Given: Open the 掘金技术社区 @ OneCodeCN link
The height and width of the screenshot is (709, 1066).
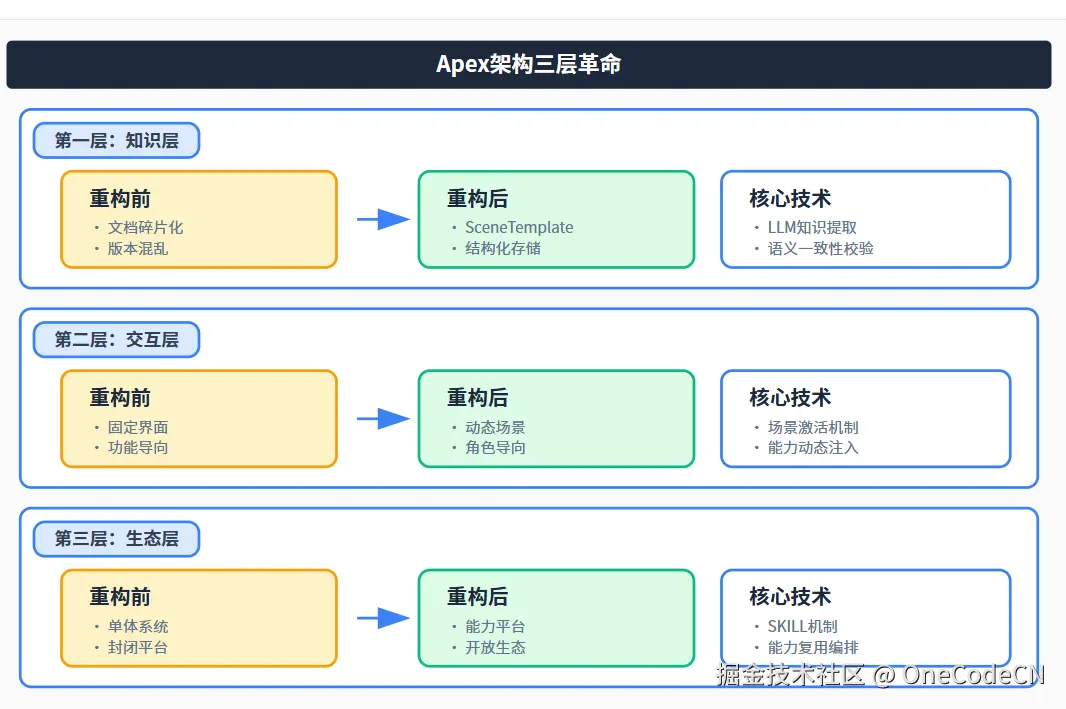Looking at the screenshot, I should (880, 676).
